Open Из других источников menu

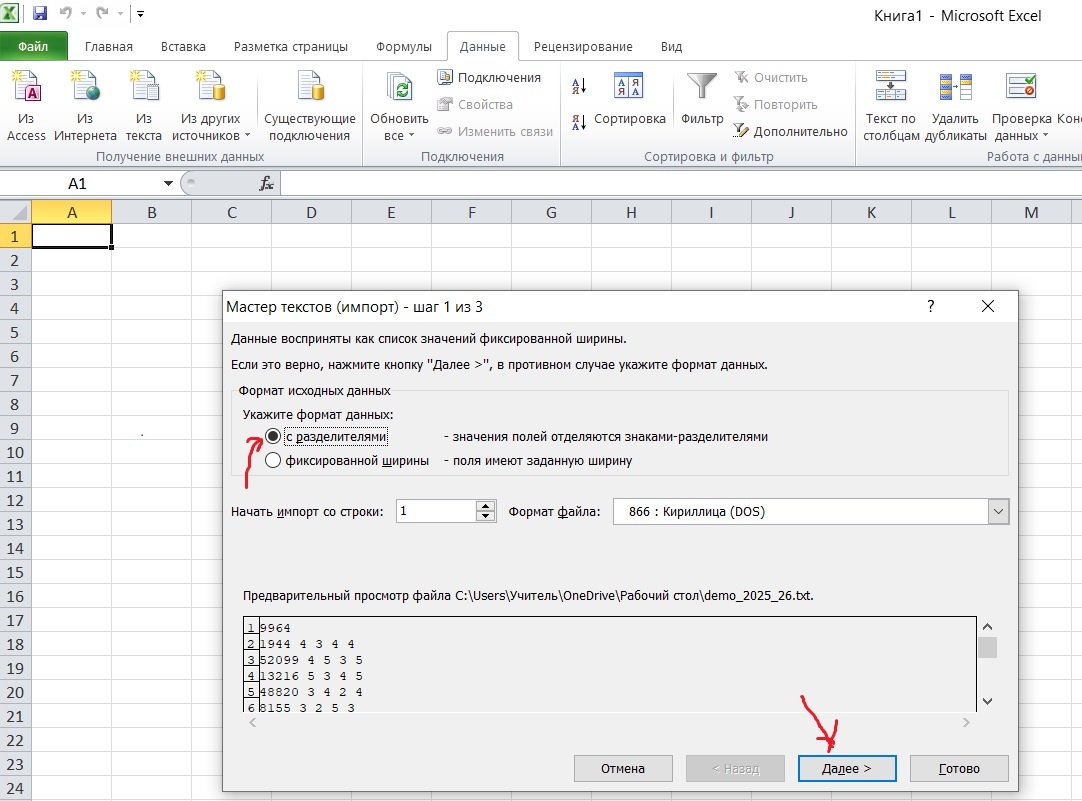210,106
